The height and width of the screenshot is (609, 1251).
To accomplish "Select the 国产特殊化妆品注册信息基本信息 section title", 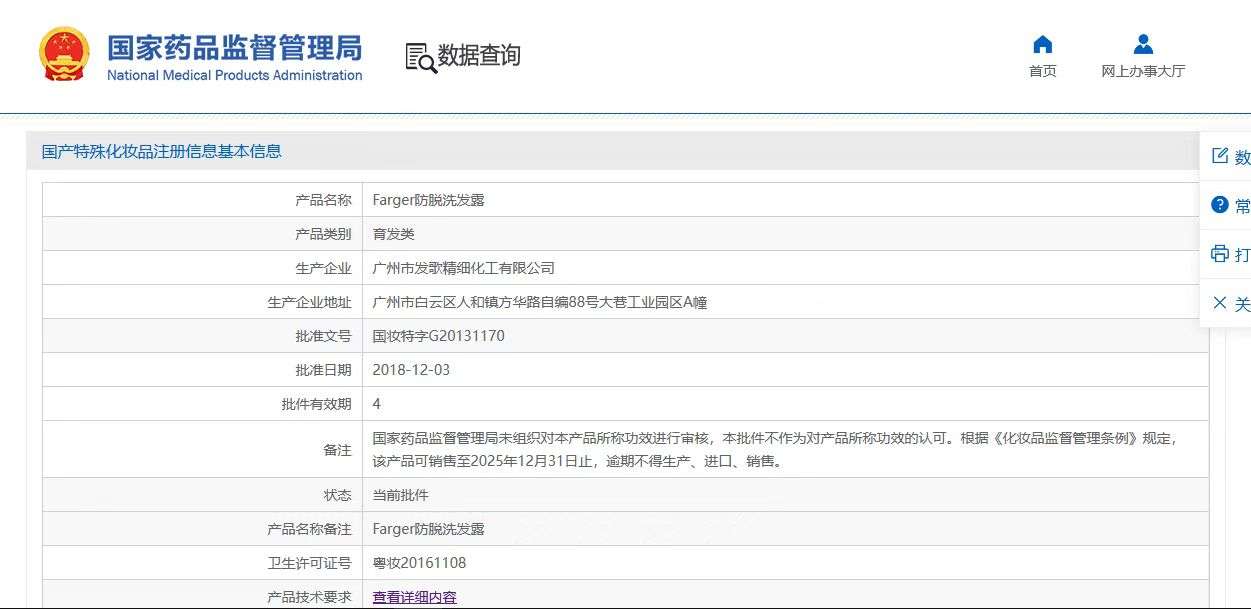I will 159,151.
